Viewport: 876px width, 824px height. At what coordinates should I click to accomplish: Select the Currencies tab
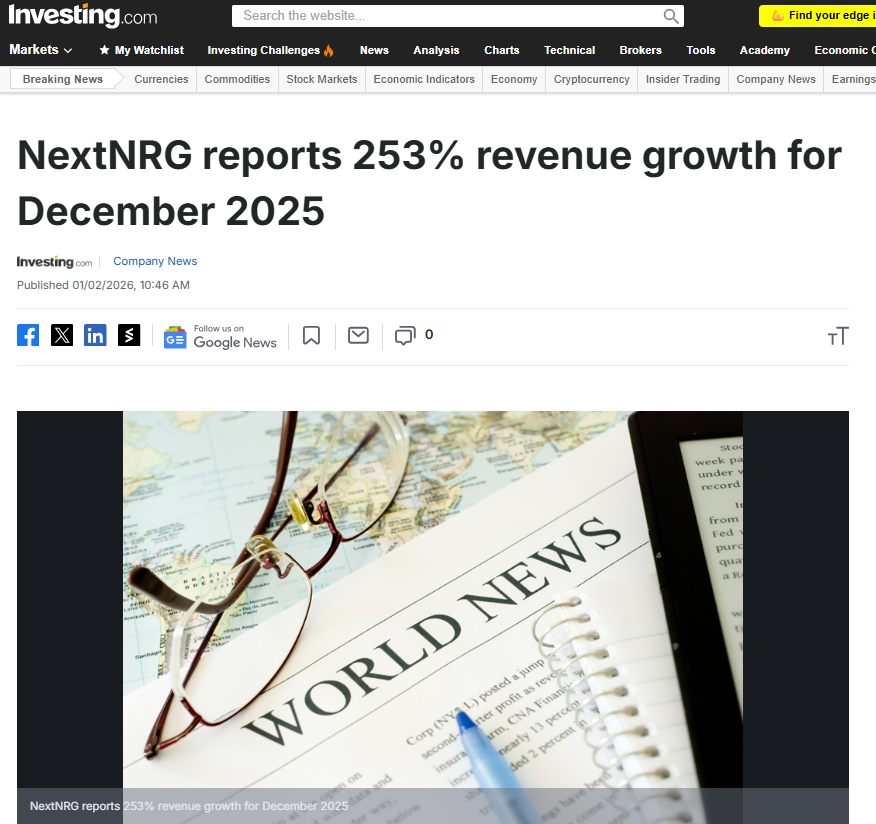click(161, 79)
